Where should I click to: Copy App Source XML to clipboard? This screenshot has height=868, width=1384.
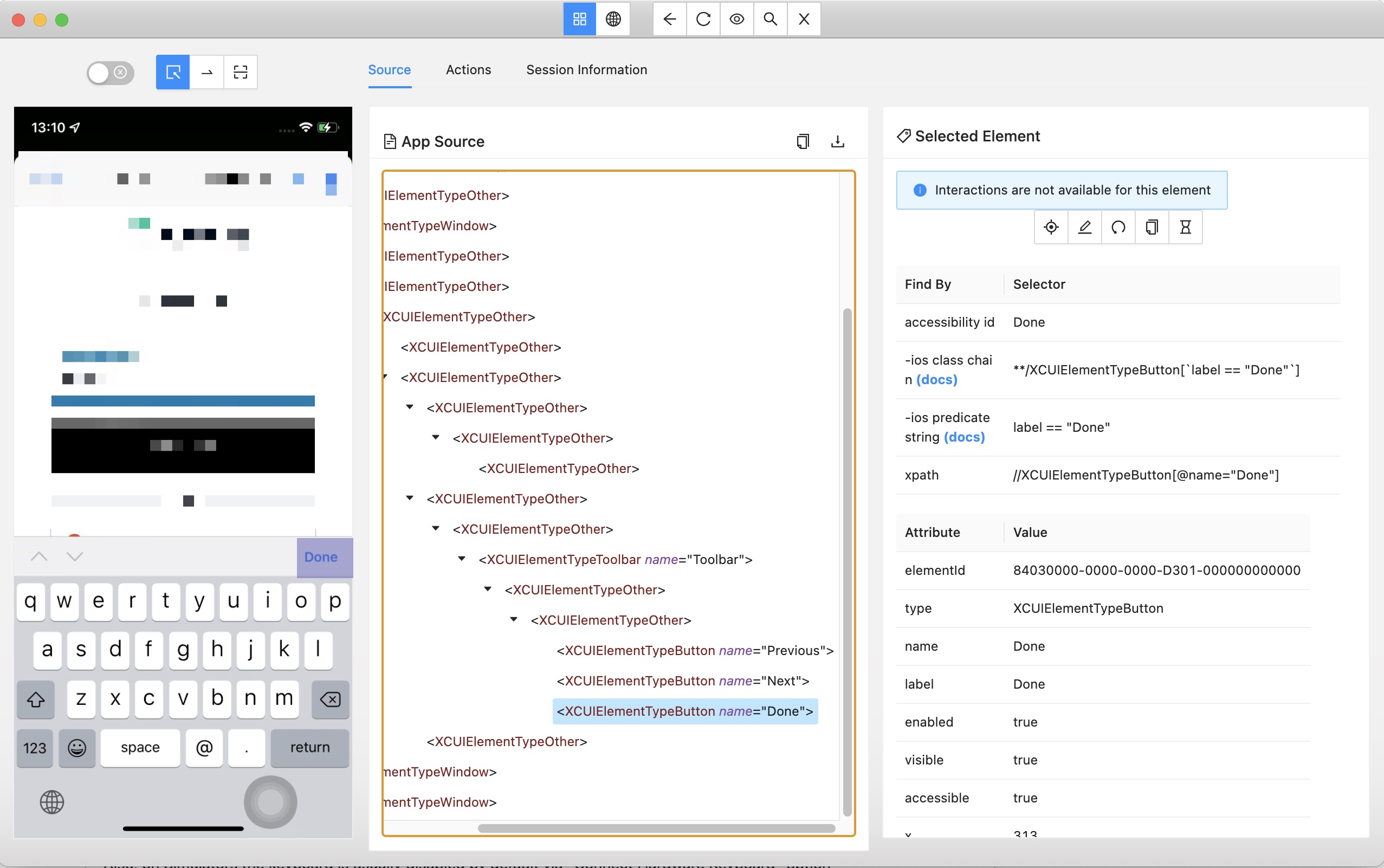803,141
